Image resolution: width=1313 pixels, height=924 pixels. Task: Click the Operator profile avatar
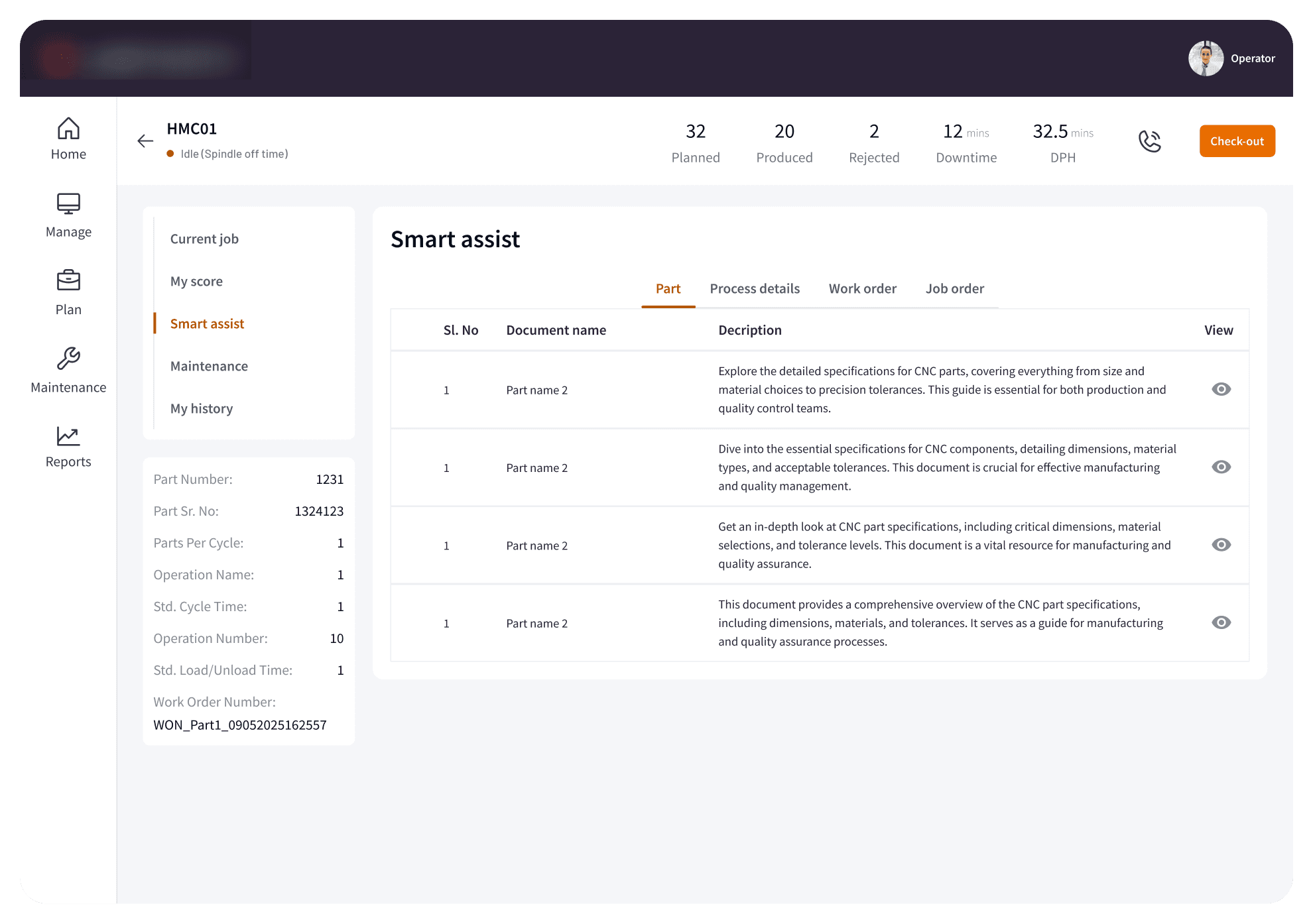pyautogui.click(x=1206, y=58)
